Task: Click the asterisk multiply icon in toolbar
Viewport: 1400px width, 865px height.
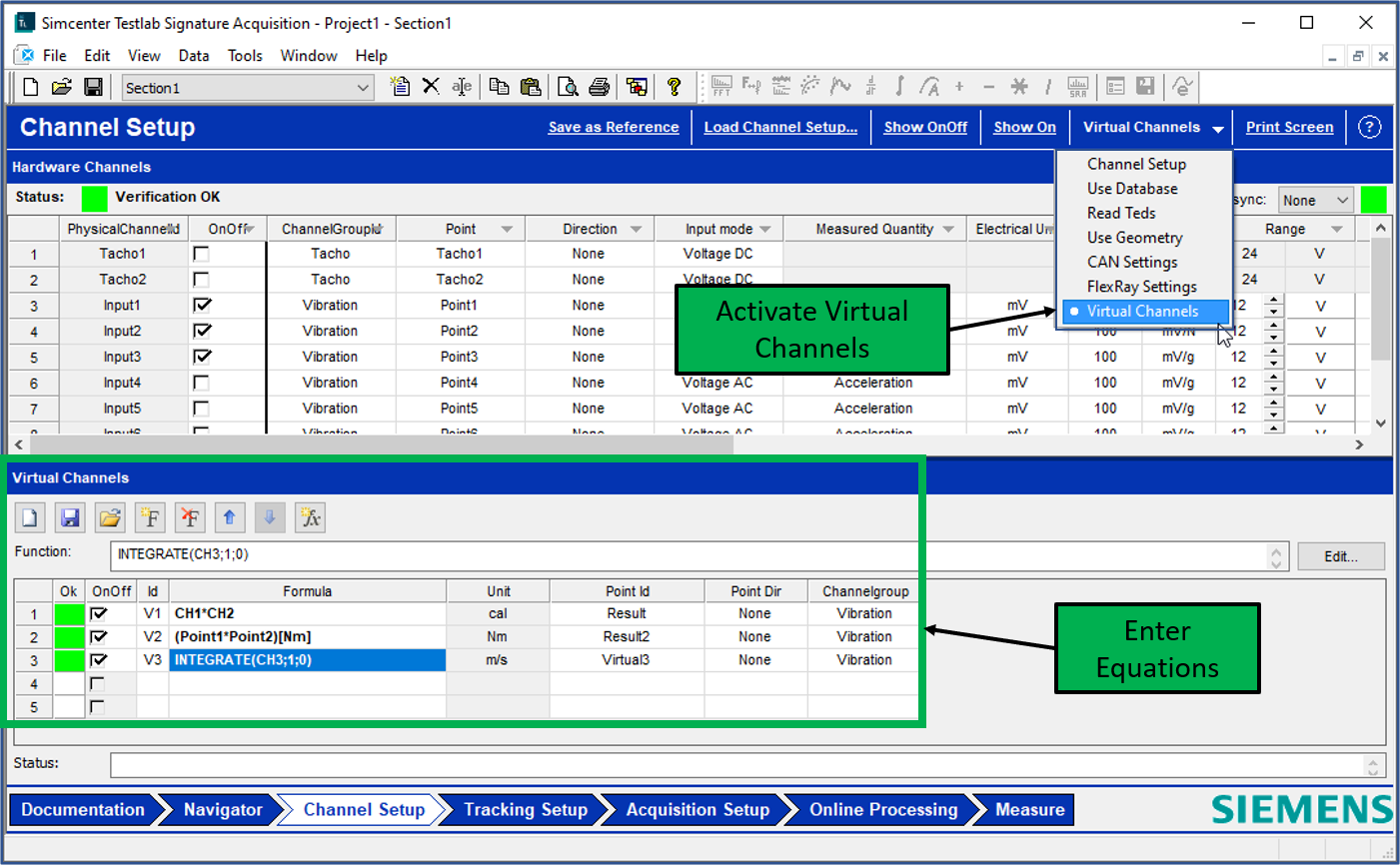Action: [x=1018, y=87]
